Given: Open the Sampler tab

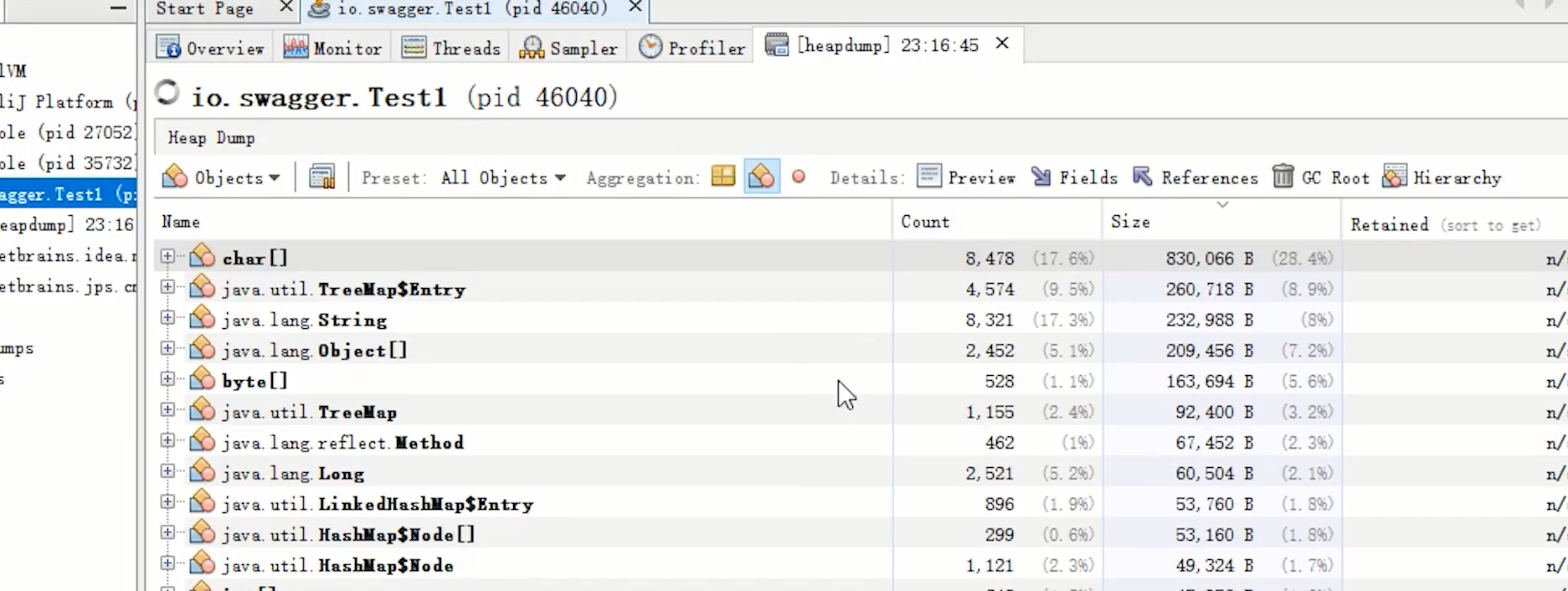Looking at the screenshot, I should coord(568,48).
